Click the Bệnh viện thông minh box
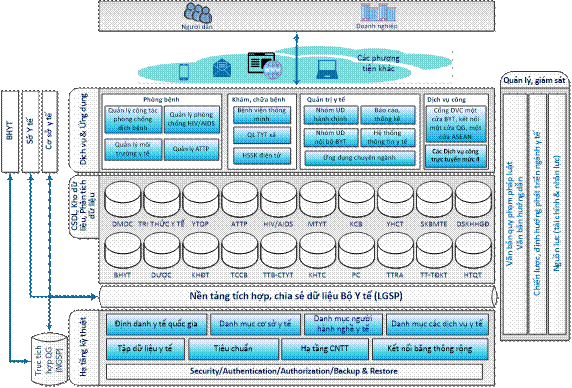Image resolution: width=572 pixels, height=388 pixels. click(x=262, y=115)
